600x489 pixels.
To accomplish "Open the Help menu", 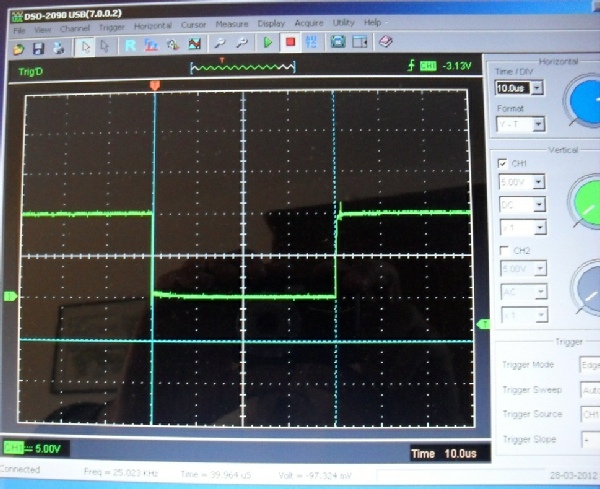I will (x=372, y=22).
